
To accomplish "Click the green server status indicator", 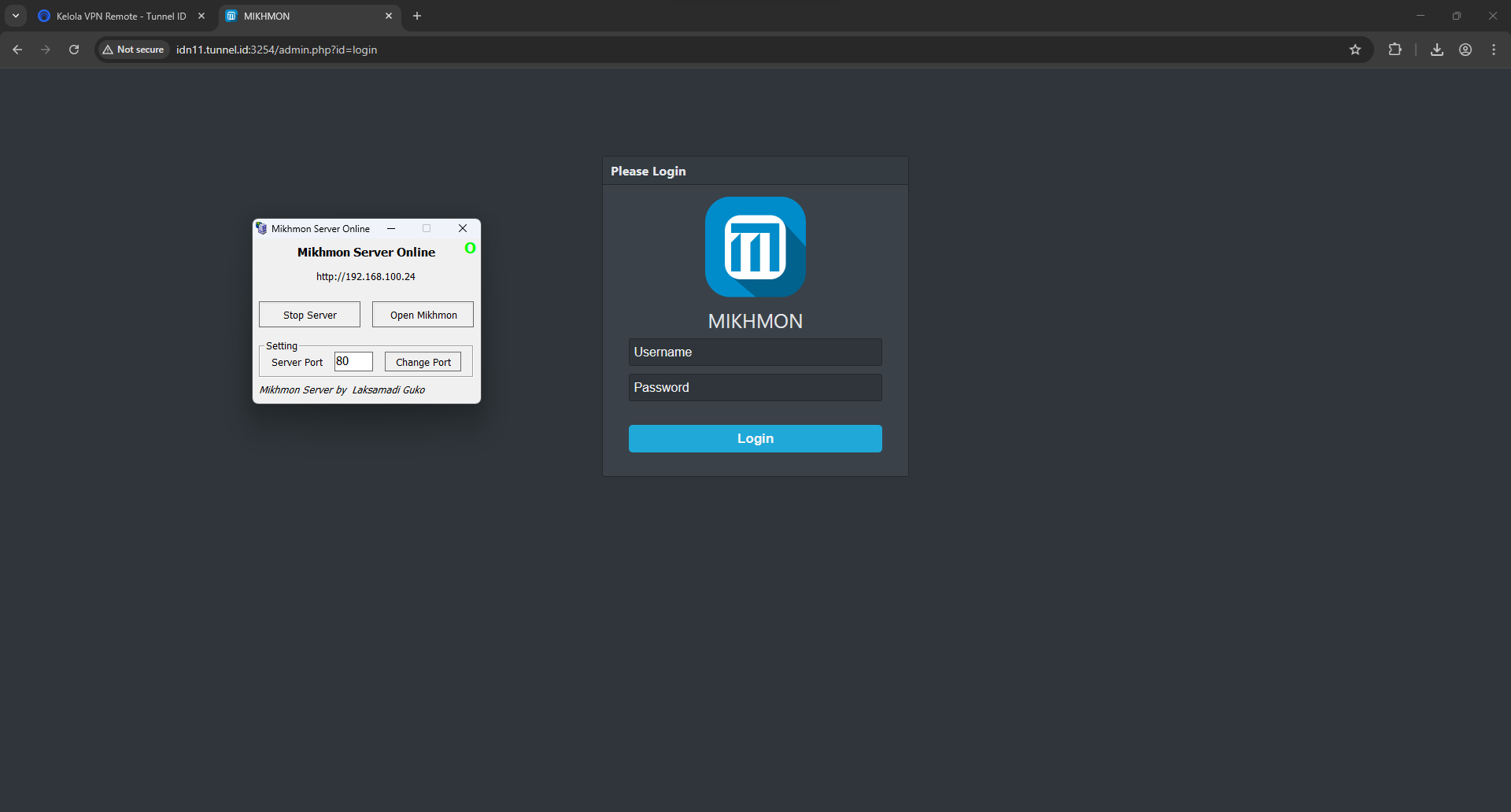I will pyautogui.click(x=470, y=248).
